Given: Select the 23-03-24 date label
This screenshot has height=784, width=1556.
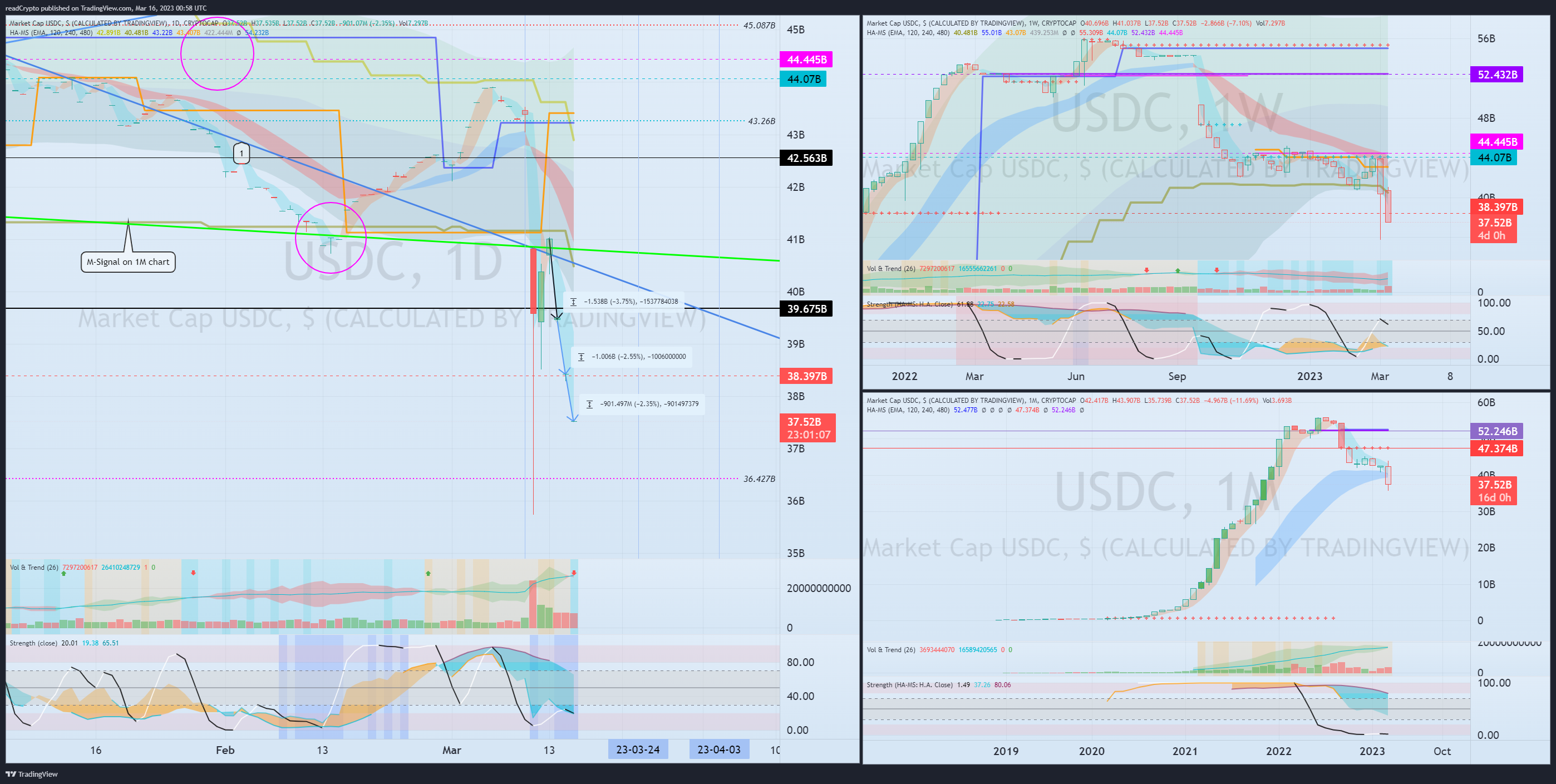Looking at the screenshot, I should point(638,750).
